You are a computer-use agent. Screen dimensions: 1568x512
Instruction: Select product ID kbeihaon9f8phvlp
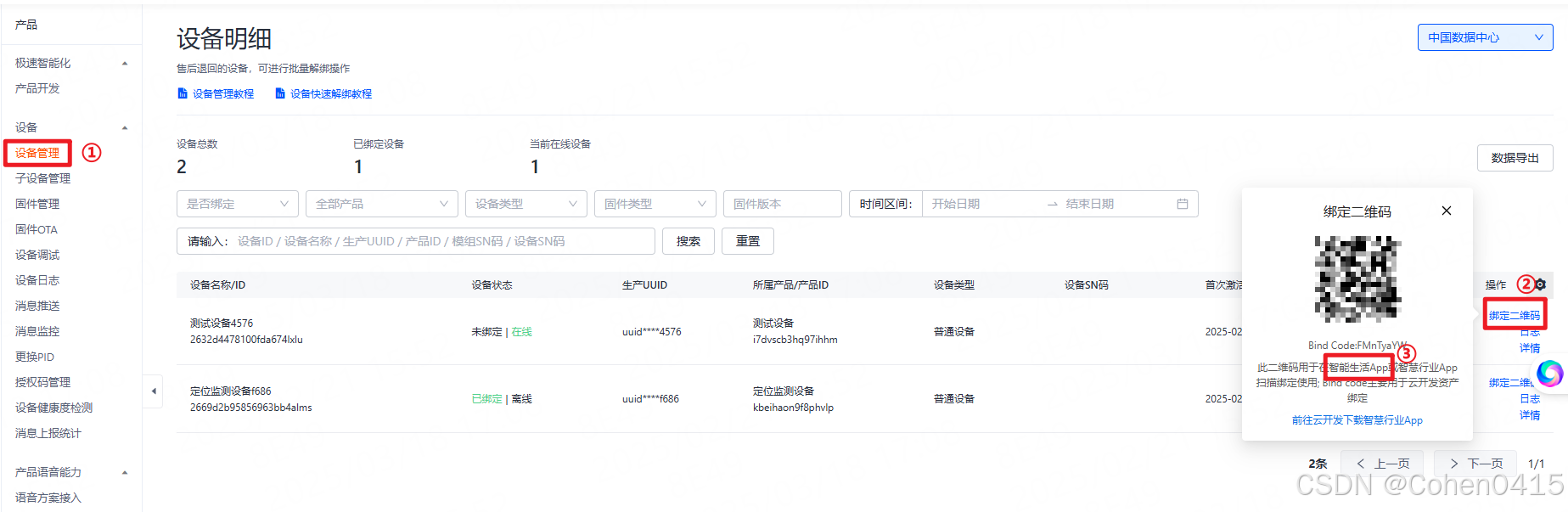point(793,408)
